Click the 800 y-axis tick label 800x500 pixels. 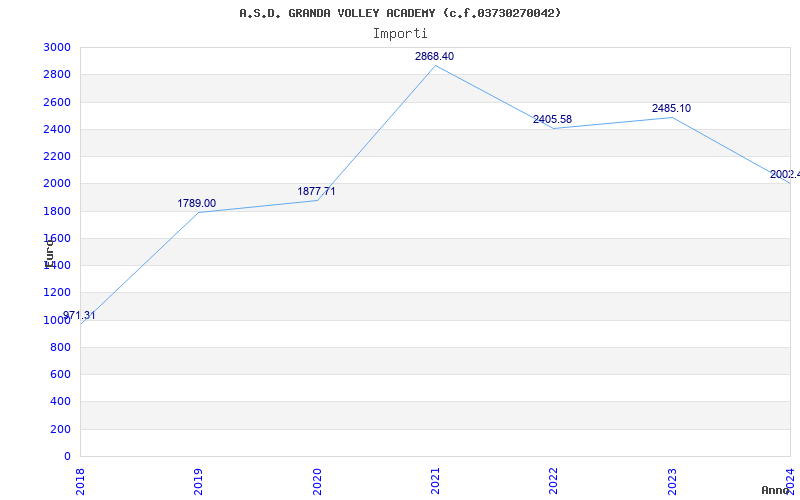[x=60, y=347]
